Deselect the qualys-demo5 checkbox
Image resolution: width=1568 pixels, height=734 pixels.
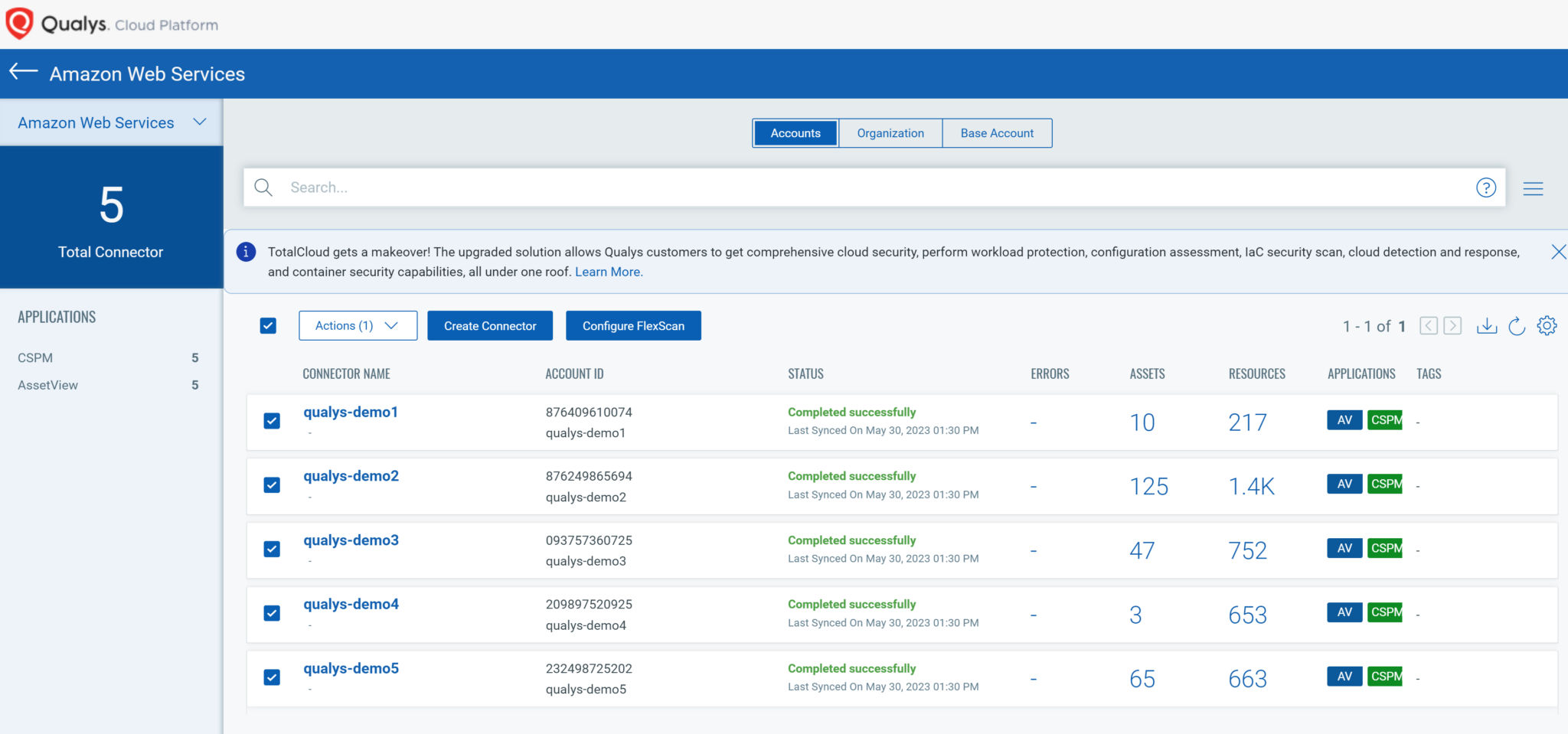(x=271, y=677)
